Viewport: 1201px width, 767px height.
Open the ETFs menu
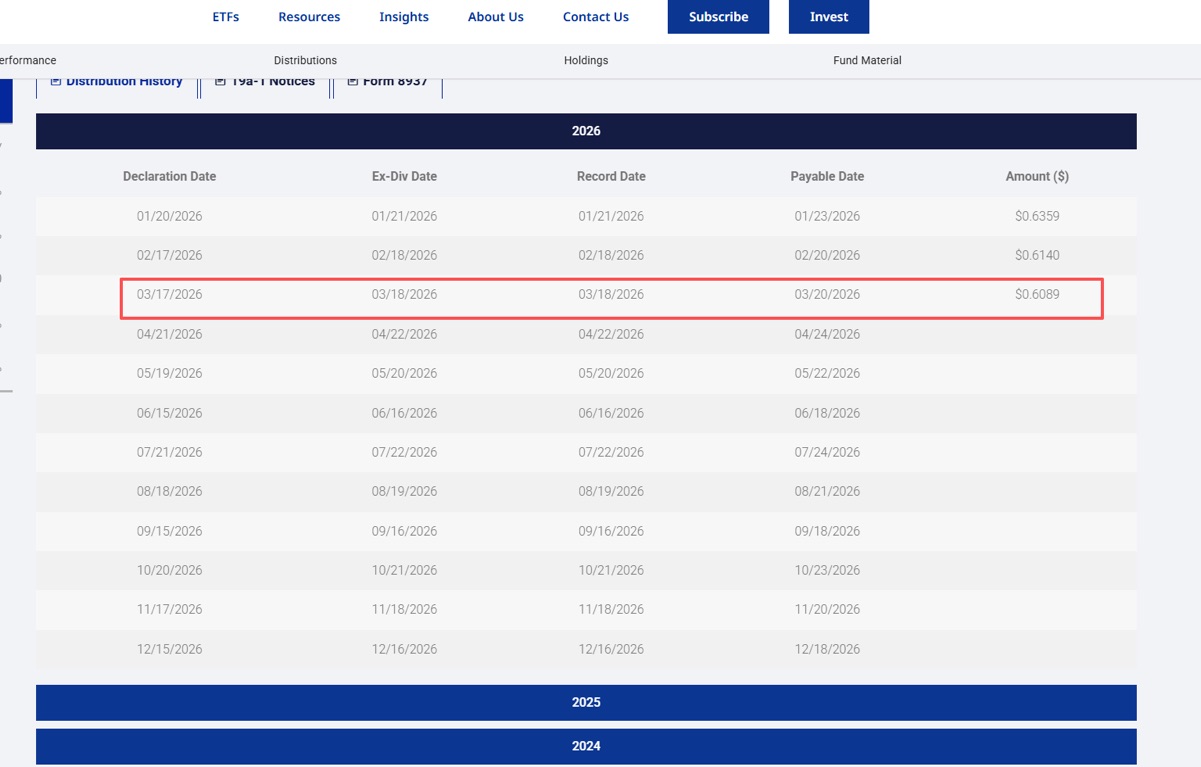pyautogui.click(x=226, y=17)
